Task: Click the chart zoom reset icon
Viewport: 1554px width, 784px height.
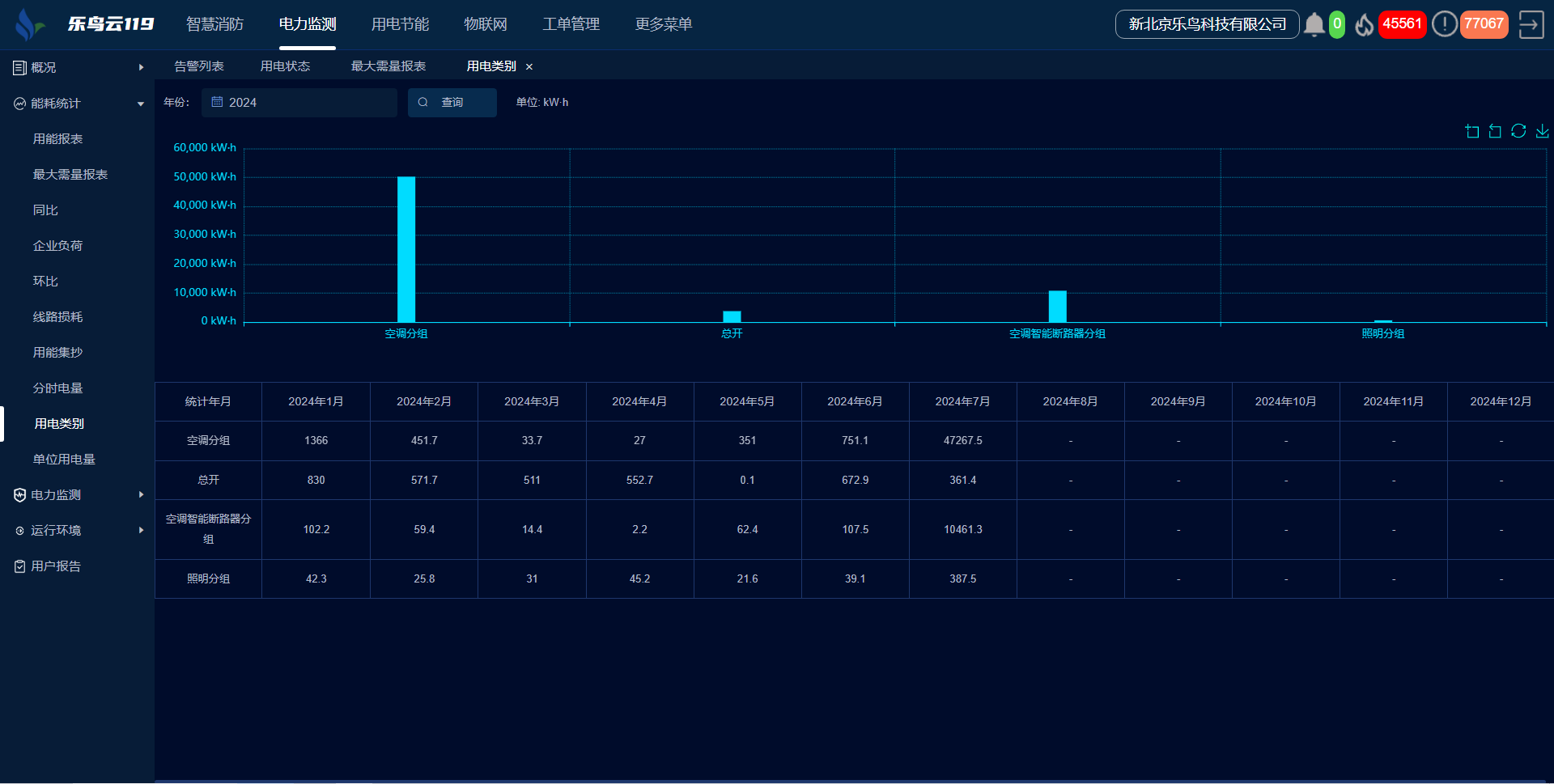Action: (x=1495, y=131)
